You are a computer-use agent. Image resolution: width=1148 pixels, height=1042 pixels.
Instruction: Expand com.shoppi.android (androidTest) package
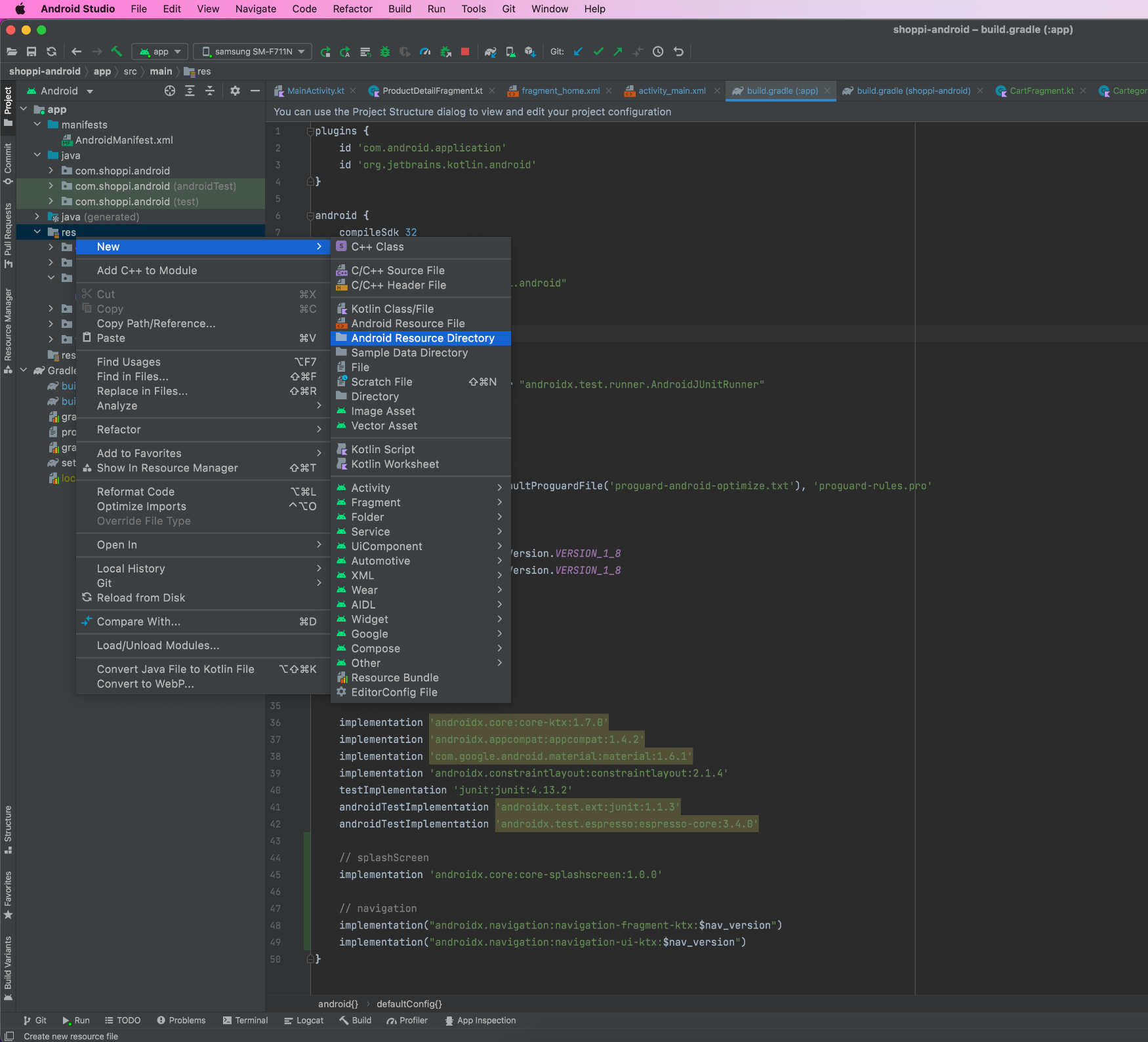(51, 186)
